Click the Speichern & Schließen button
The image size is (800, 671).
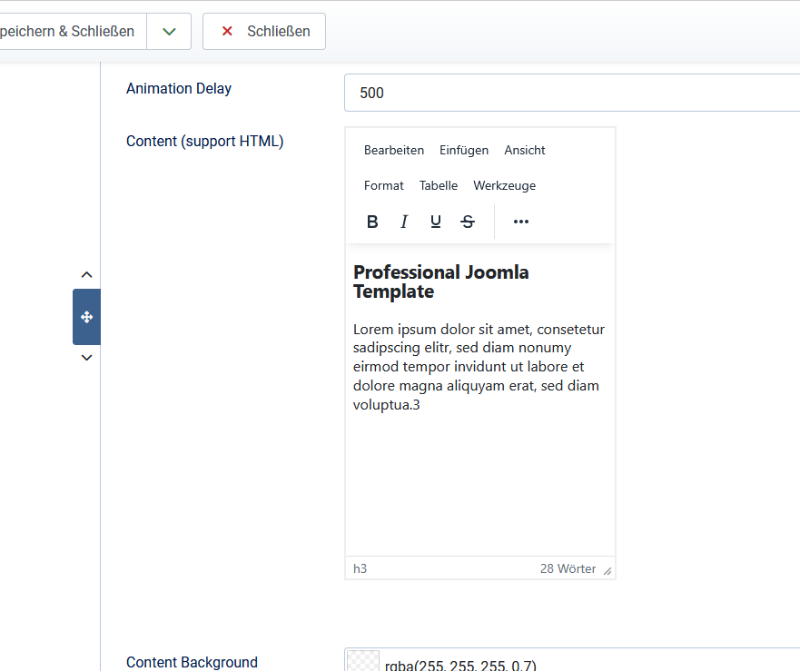pos(68,31)
